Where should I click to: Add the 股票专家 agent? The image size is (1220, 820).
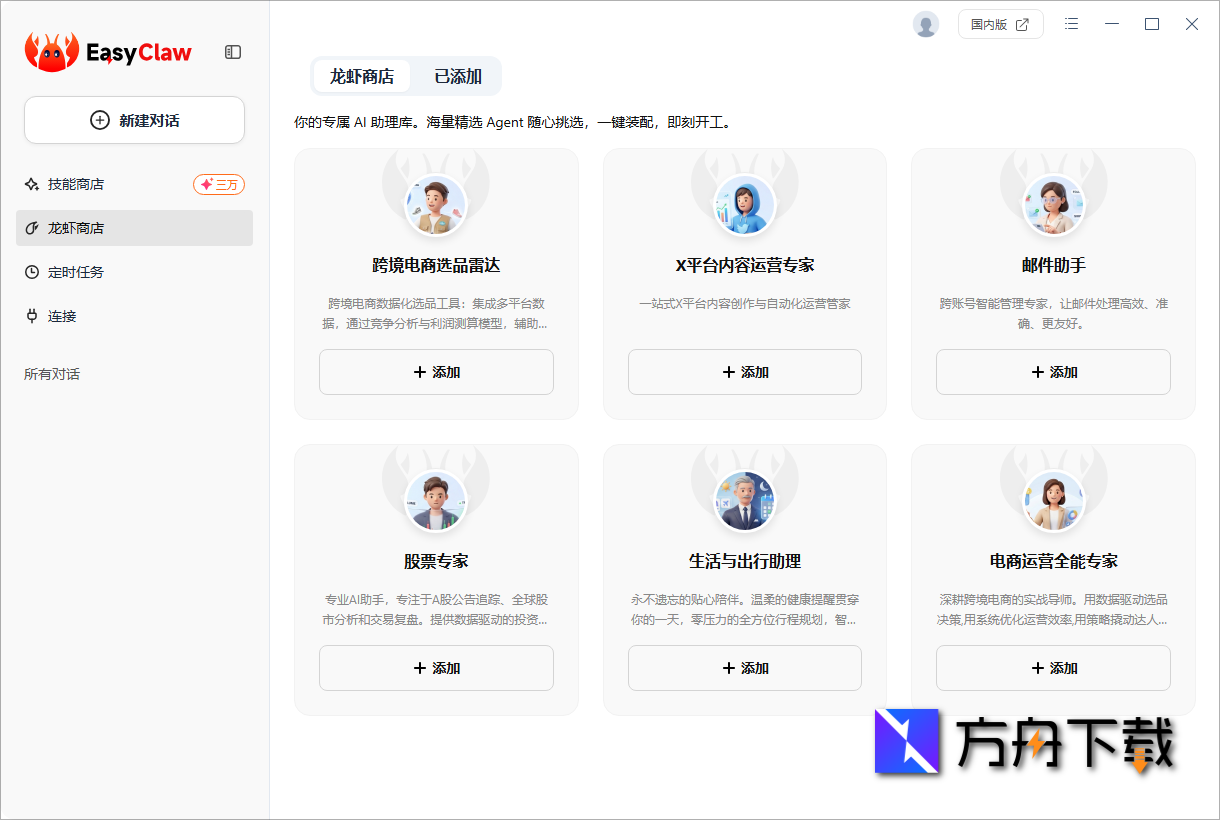pyautogui.click(x=436, y=667)
